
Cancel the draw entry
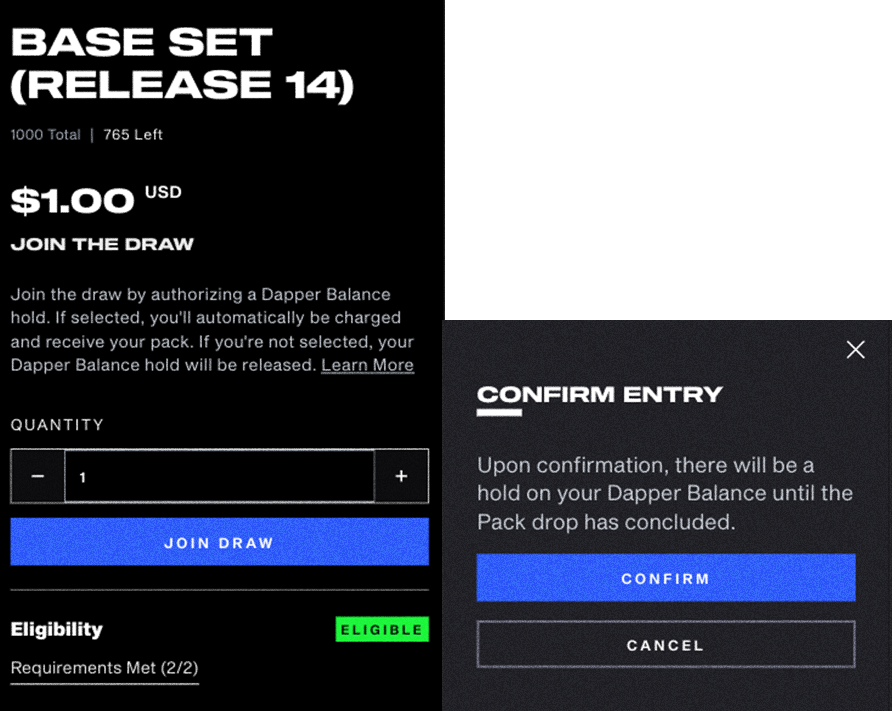(x=666, y=645)
